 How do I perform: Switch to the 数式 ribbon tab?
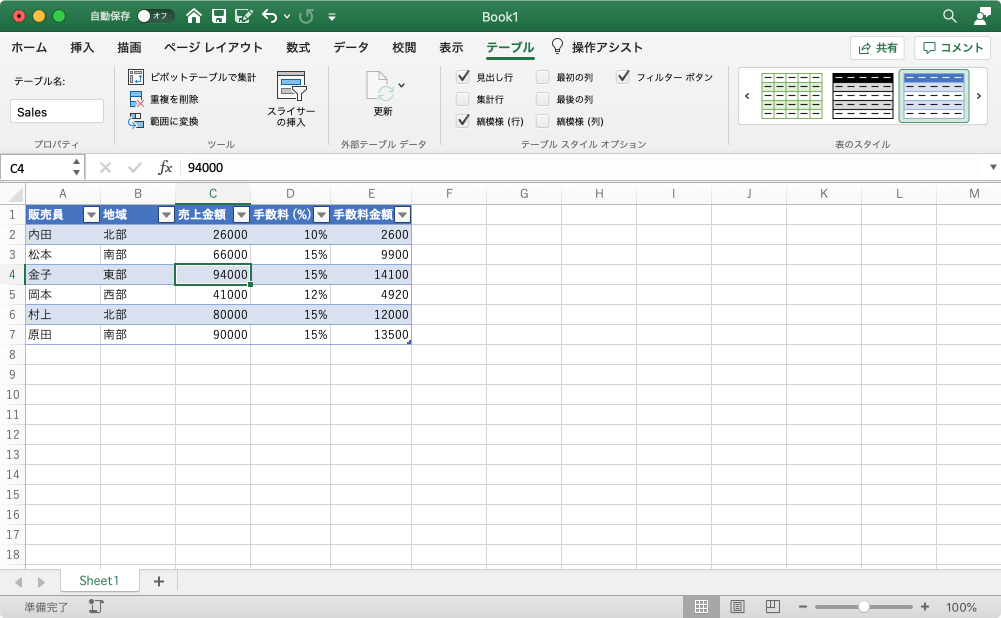click(x=298, y=47)
